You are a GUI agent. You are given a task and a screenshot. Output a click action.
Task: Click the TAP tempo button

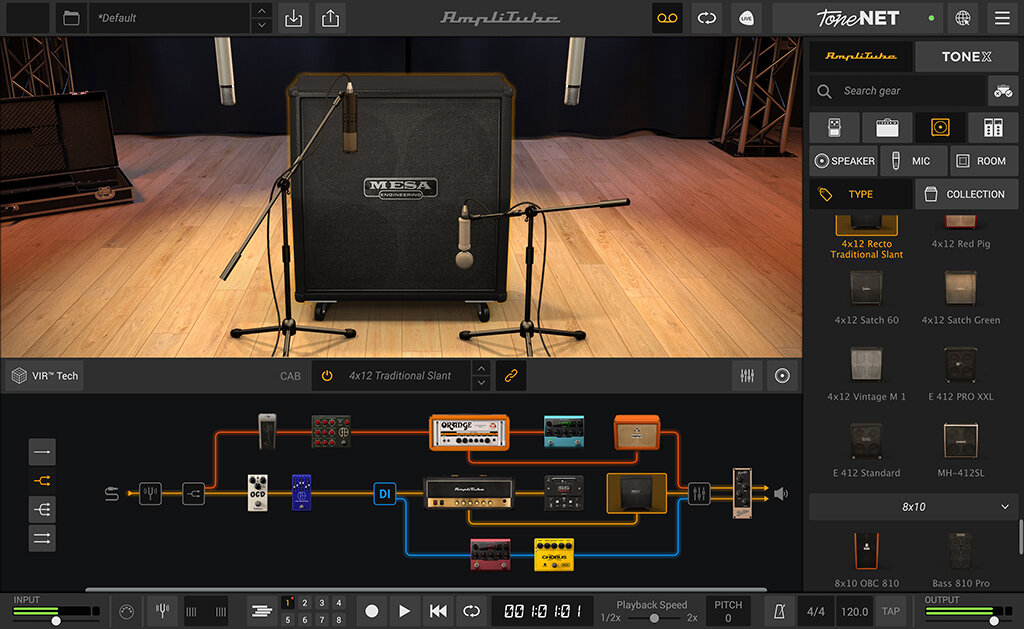(890, 611)
